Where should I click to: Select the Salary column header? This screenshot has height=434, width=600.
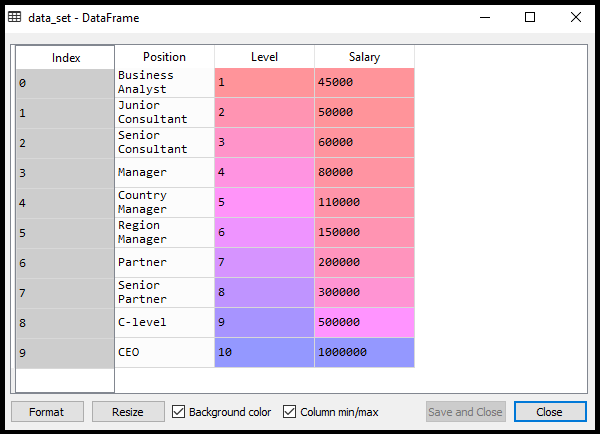pos(364,57)
